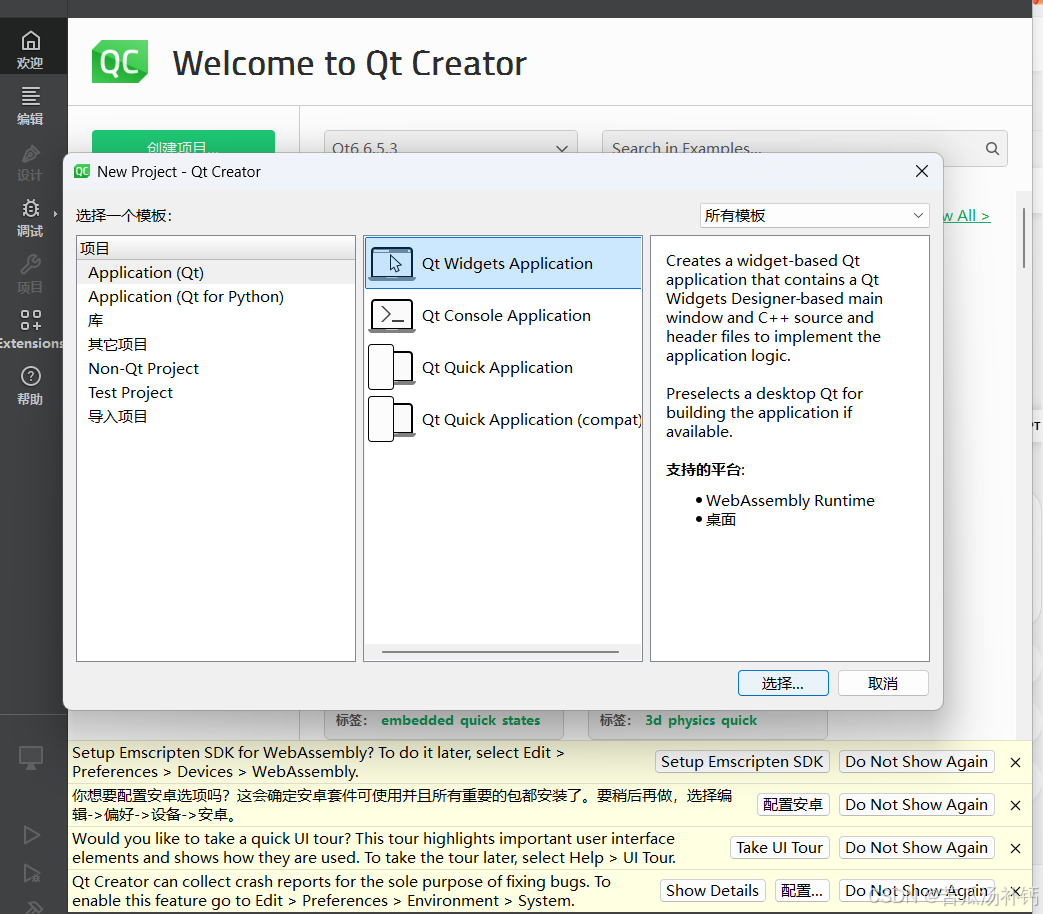1043x914 pixels.
Task: Click the states tag
Action: pyautogui.click(x=521, y=720)
